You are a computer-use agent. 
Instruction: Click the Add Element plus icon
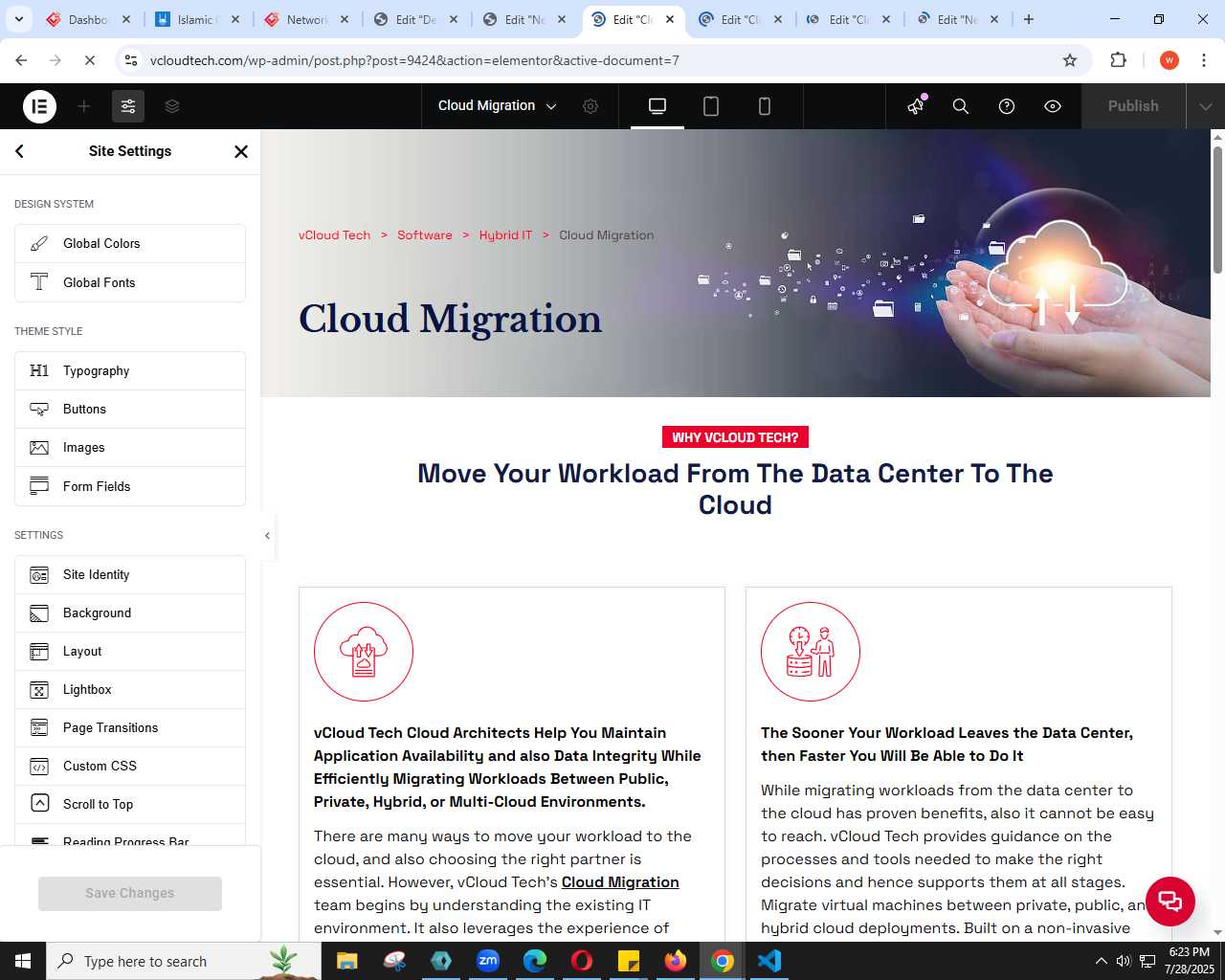point(84,106)
